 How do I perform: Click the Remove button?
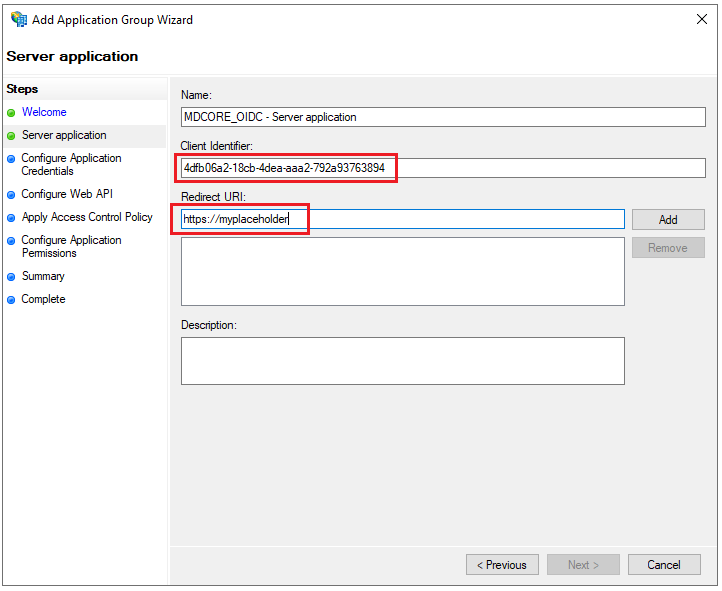tap(668, 248)
